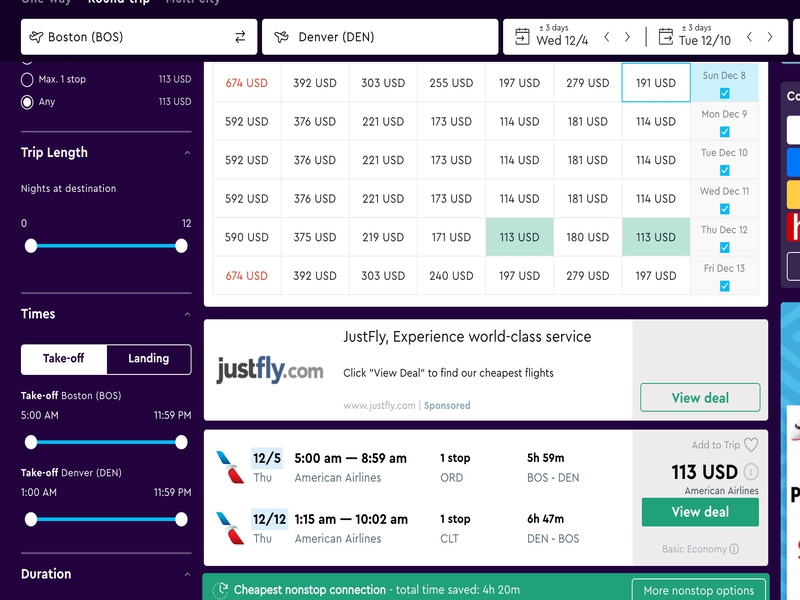Image resolution: width=800 pixels, height=600 pixels.
Task: Switch to the Landing tab
Action: point(148,359)
